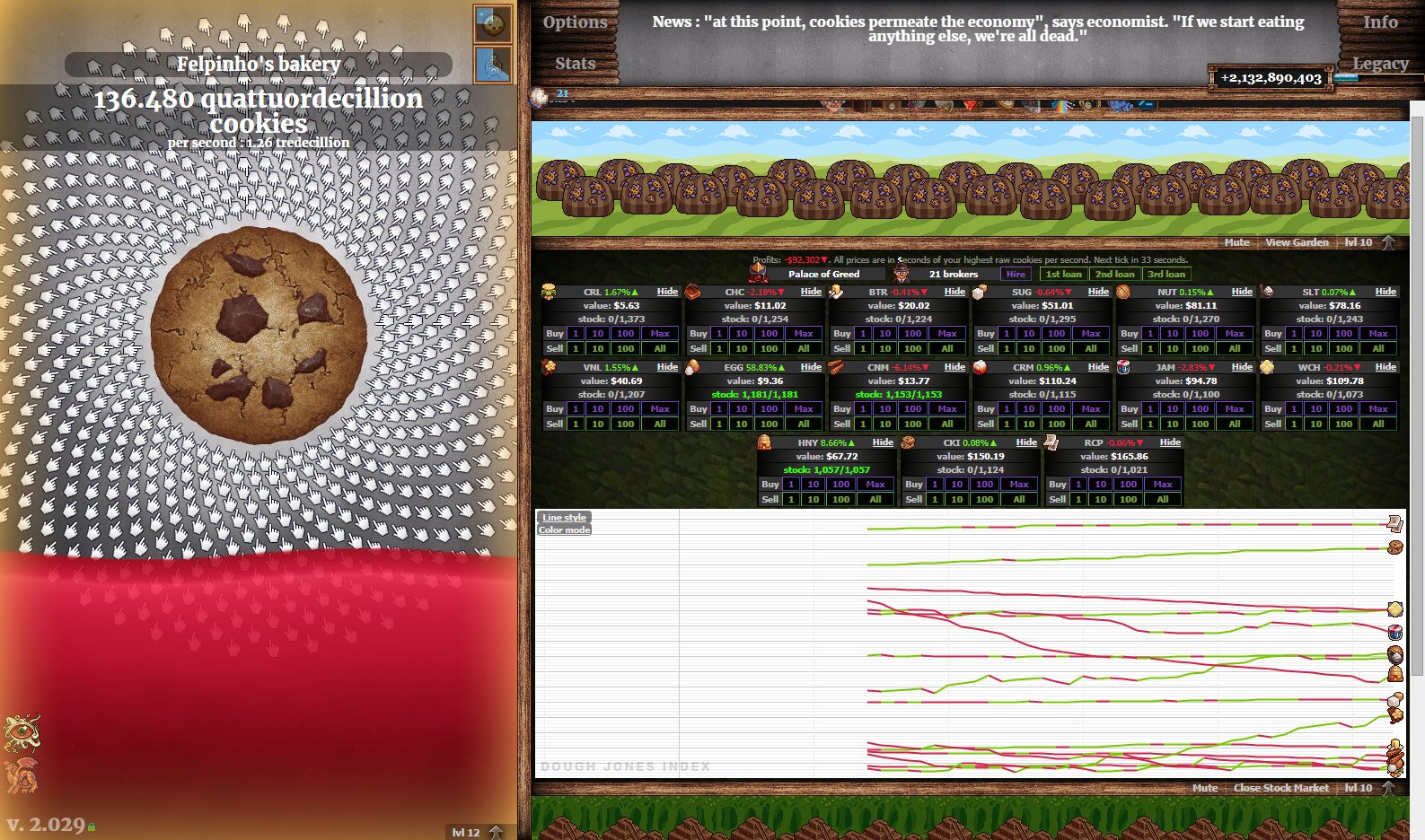Hide the CRL stock
Viewport: 1425px width, 840px height.
(667, 292)
